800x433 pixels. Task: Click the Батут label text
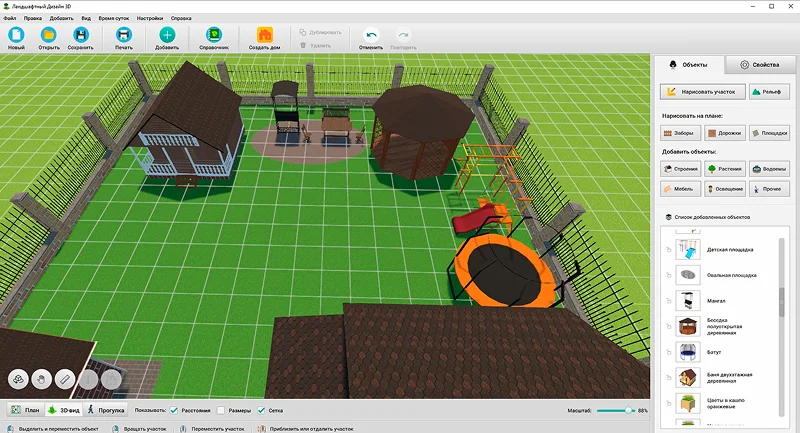point(714,352)
